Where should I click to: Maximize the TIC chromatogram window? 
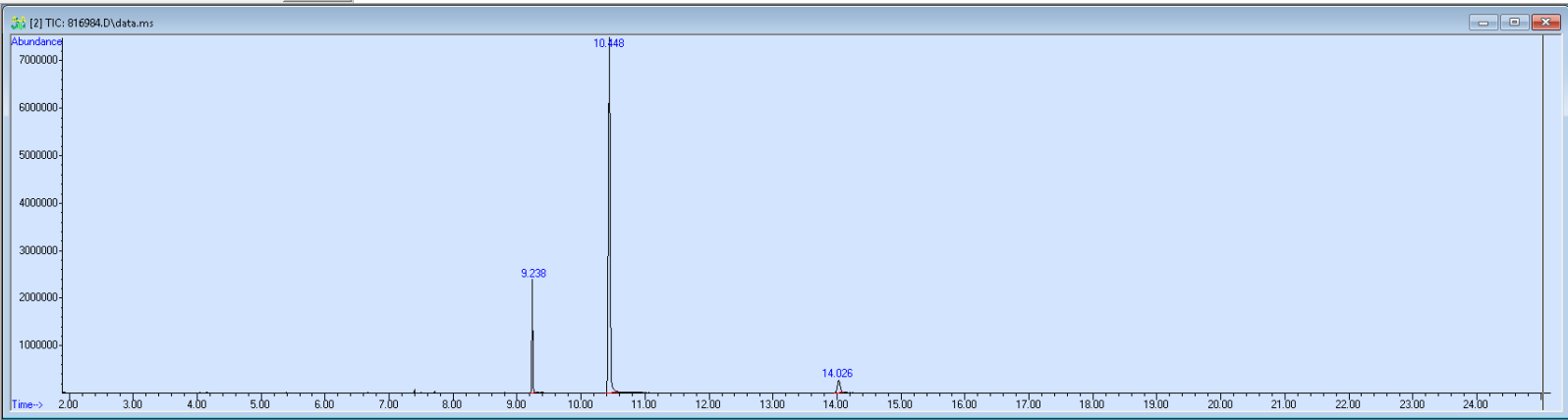1514,23
